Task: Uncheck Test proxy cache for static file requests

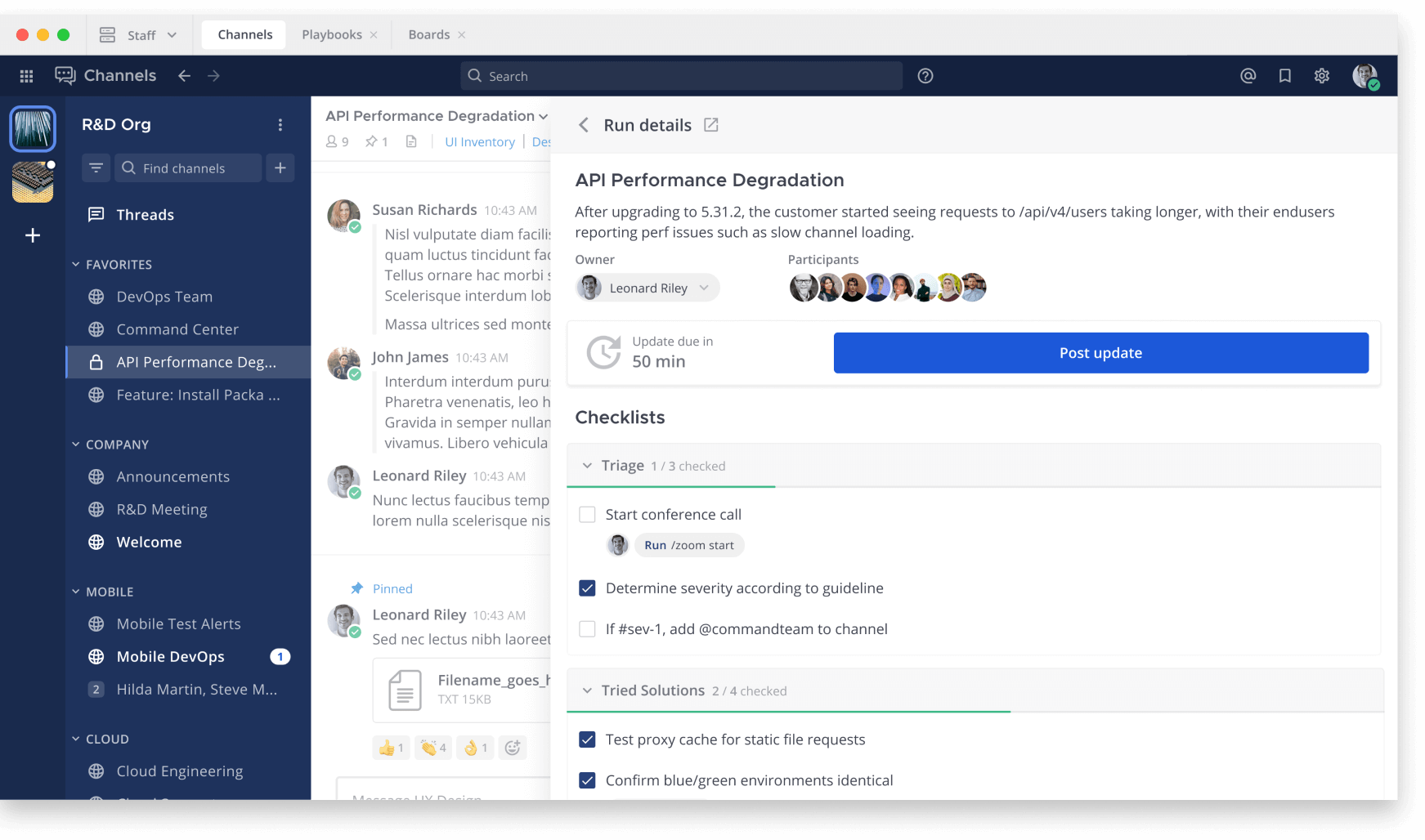Action: pyautogui.click(x=587, y=739)
